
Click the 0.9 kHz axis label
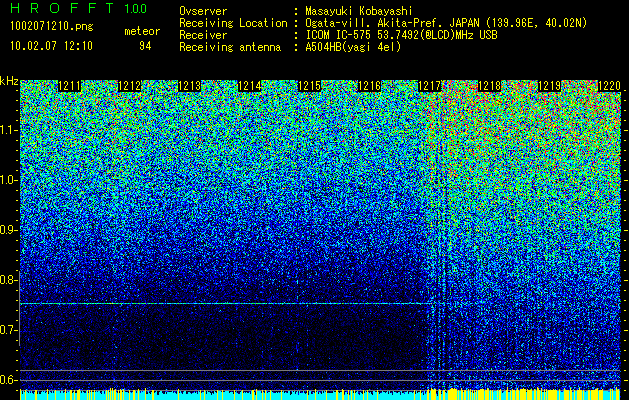(8, 230)
